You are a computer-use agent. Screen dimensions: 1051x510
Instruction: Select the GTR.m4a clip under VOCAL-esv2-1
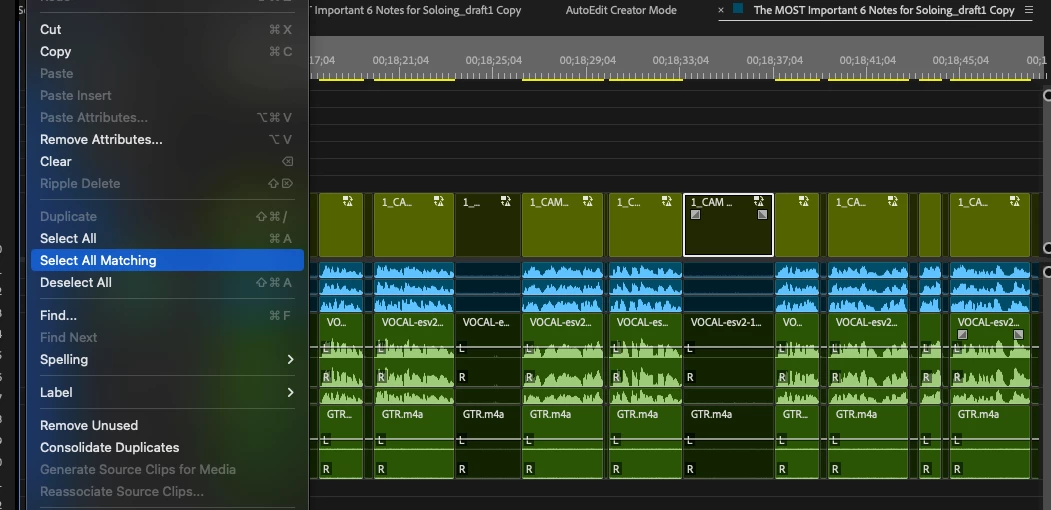point(728,441)
